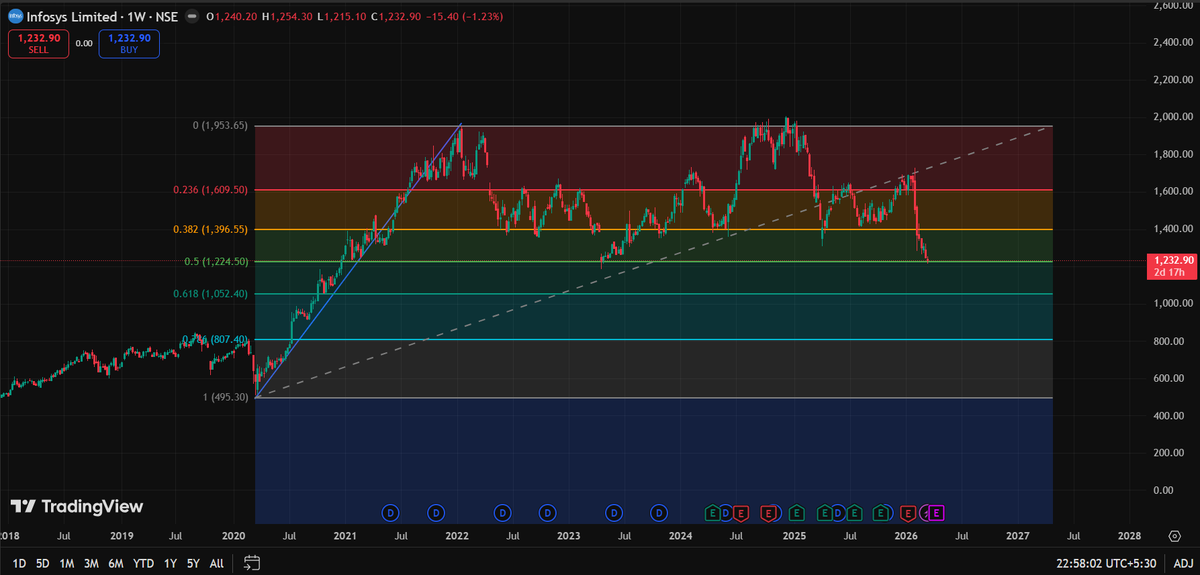Click the dividend D marker just before 2024

658,513
